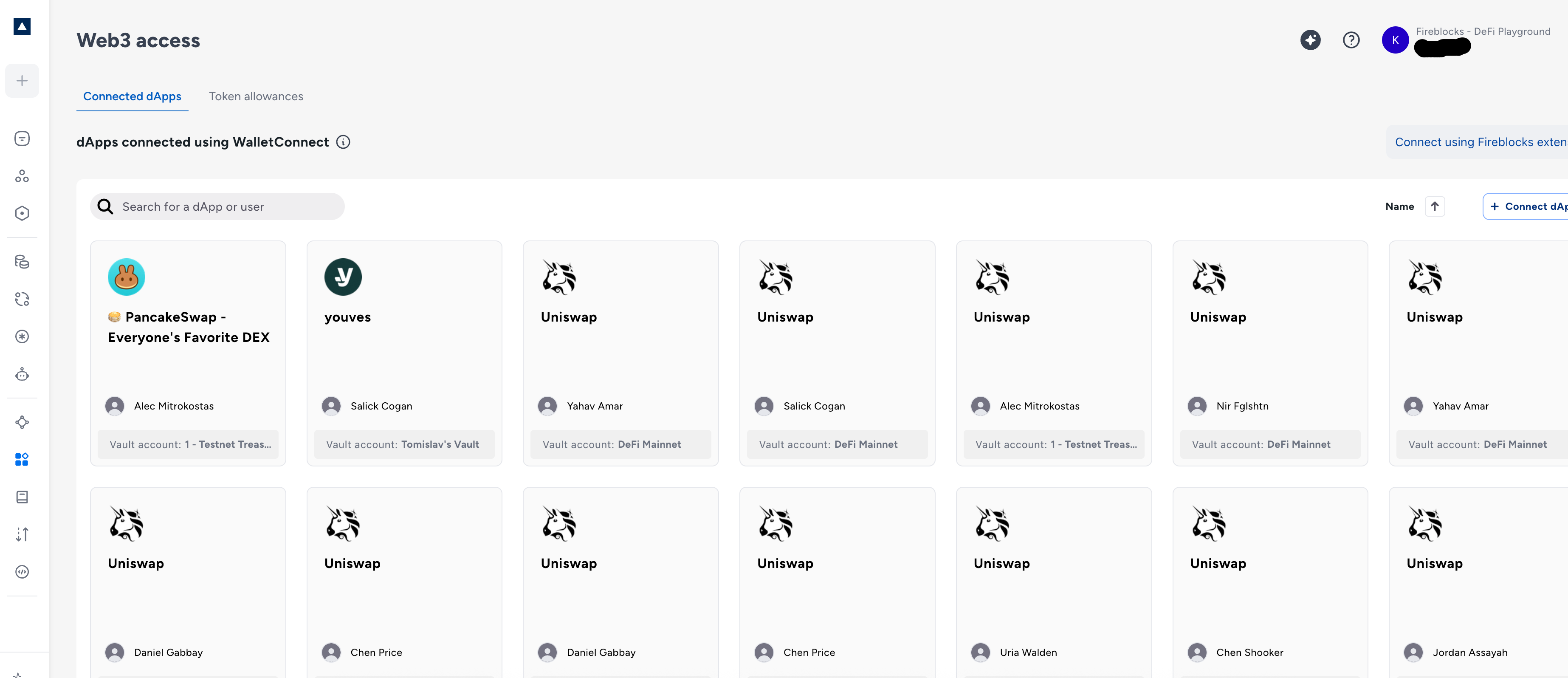Click Alec Mitrokostas on the Uniswap card
Image resolution: width=1568 pixels, height=678 pixels.
(x=1040, y=407)
